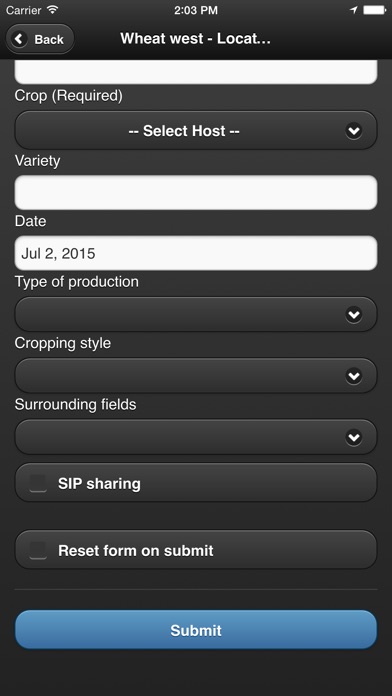Click chevron icon under Type of production
This screenshot has width=392, height=696.
(x=354, y=315)
